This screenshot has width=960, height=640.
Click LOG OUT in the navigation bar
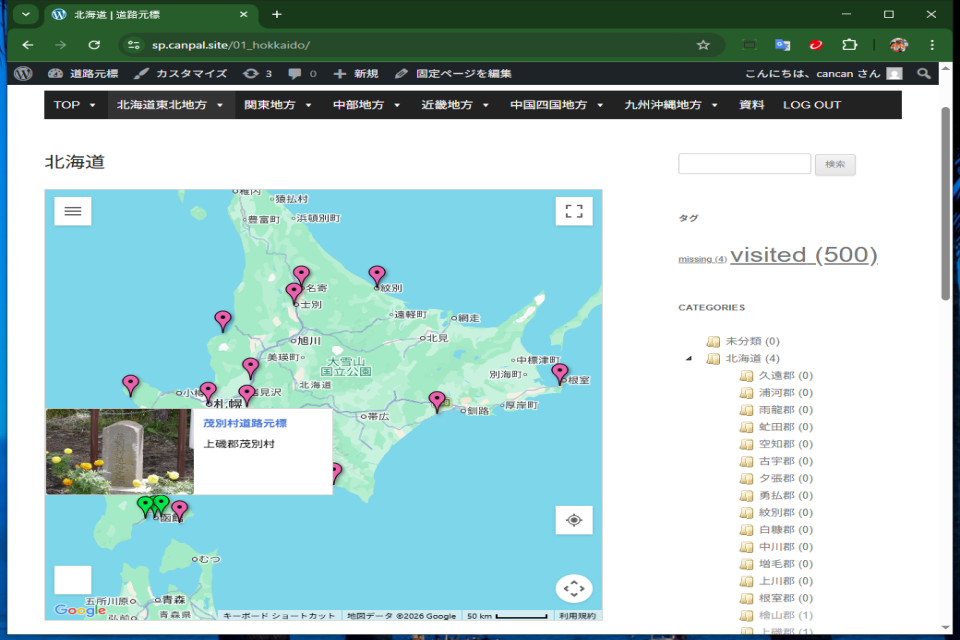[812, 105]
